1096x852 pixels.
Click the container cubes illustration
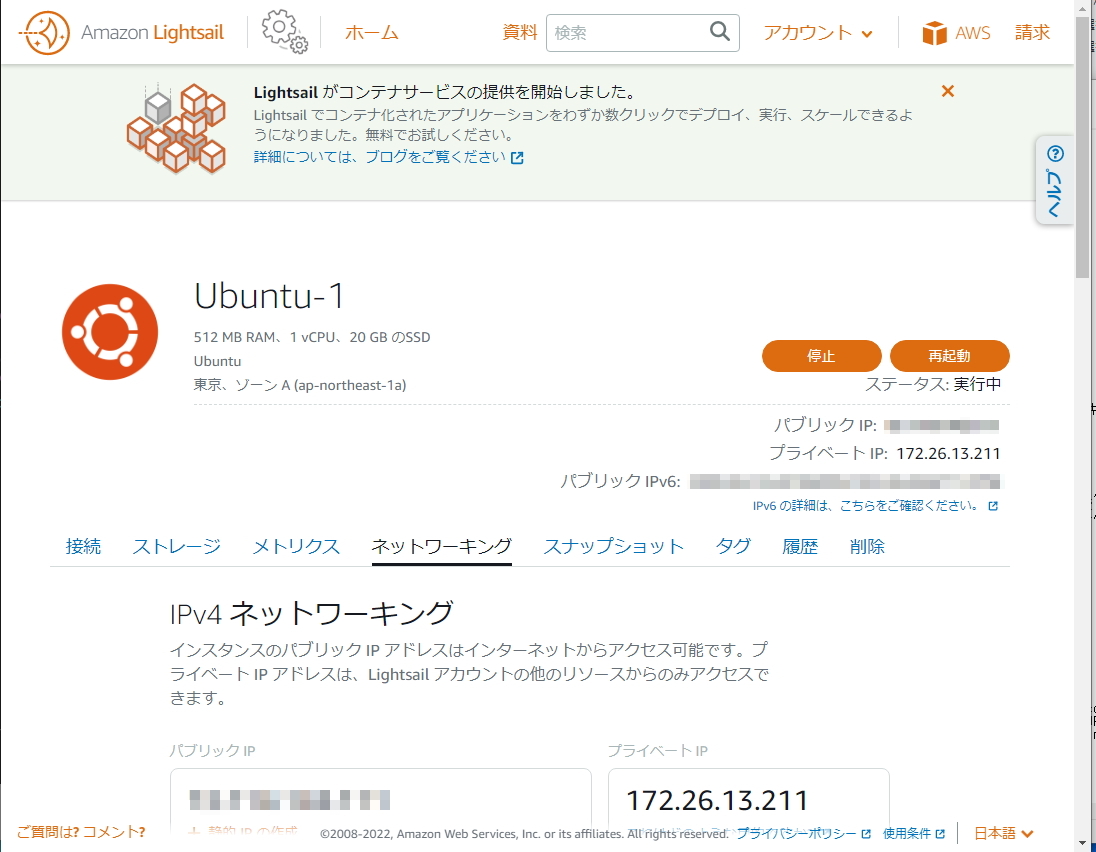[176, 127]
